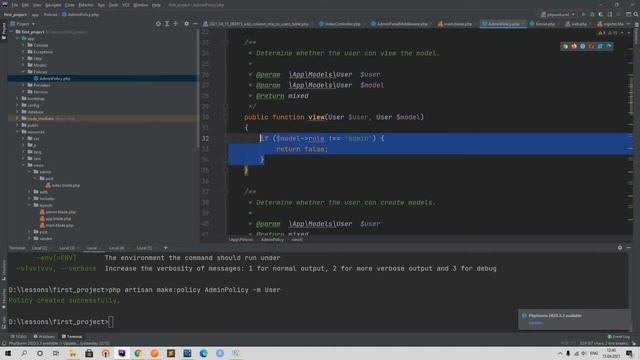Open the Problems tool window button
Viewport: 640px width, 360px height.
44,336
